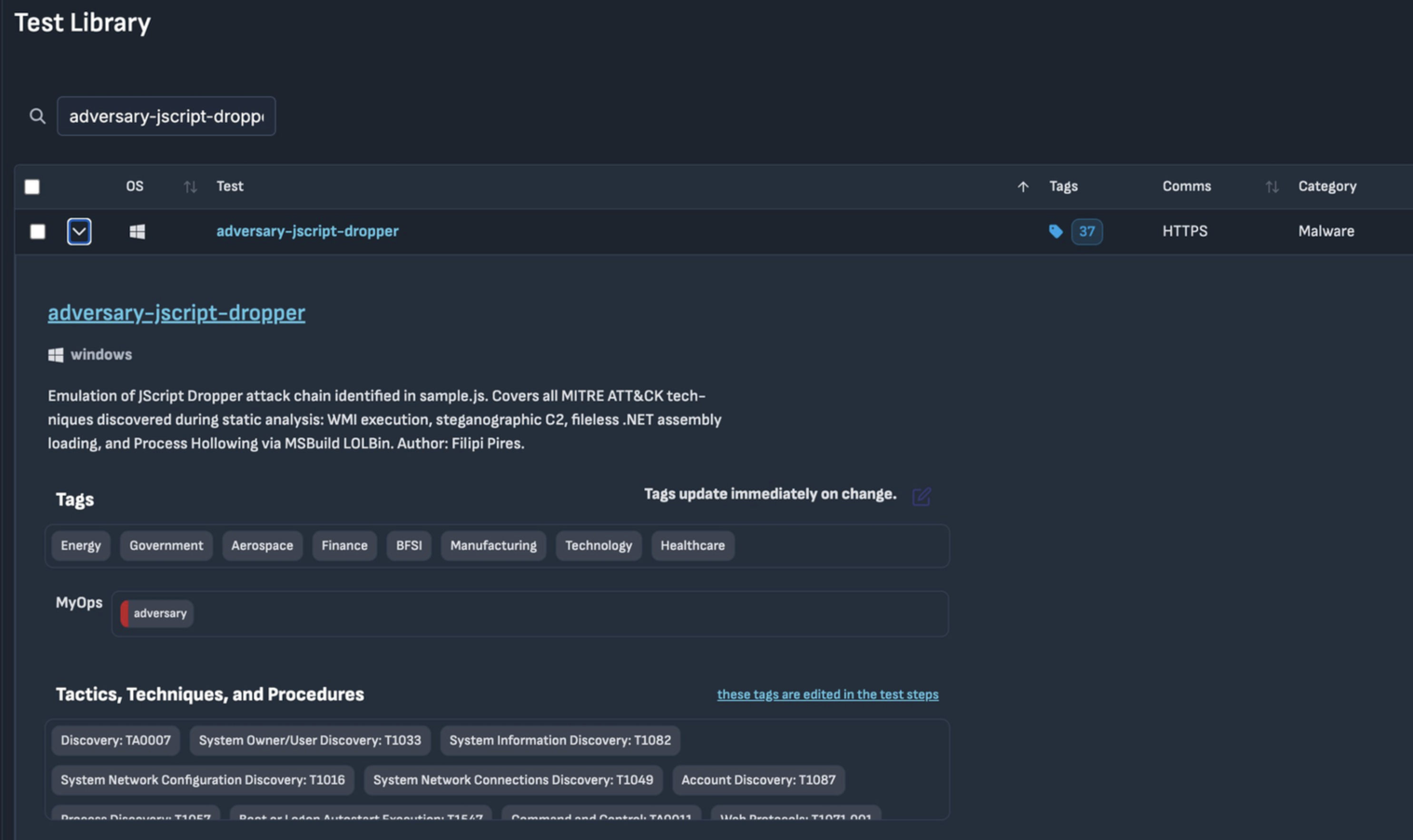Click the Comms column sort arrows icon
1413x840 pixels.
[x=1272, y=187]
